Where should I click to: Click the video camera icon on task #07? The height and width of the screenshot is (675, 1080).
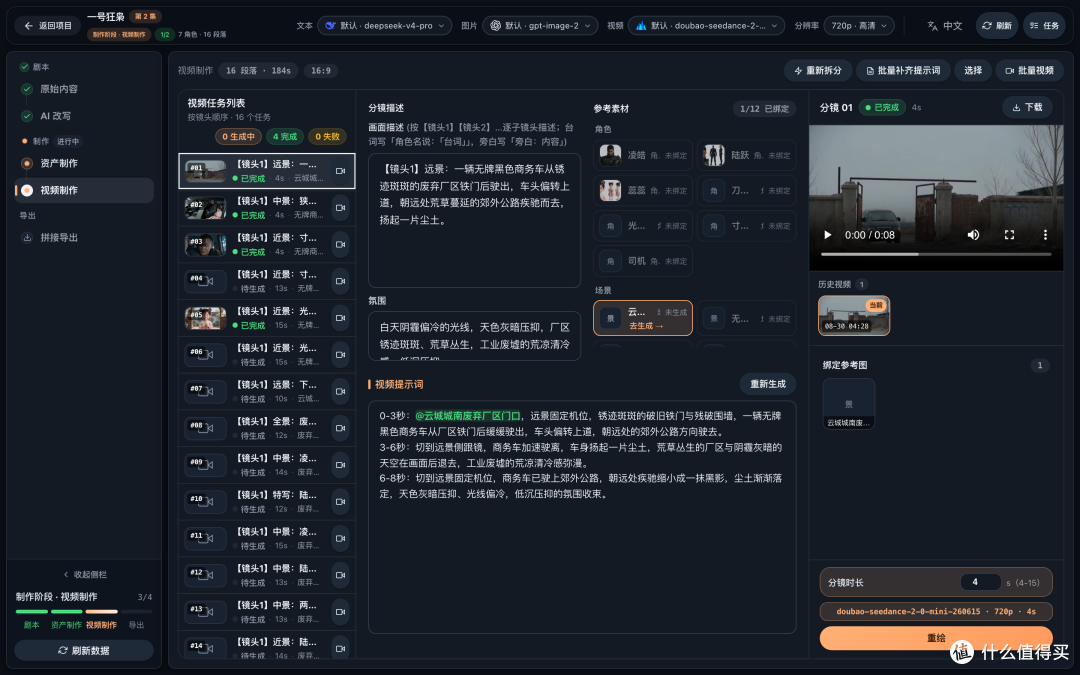pos(340,391)
